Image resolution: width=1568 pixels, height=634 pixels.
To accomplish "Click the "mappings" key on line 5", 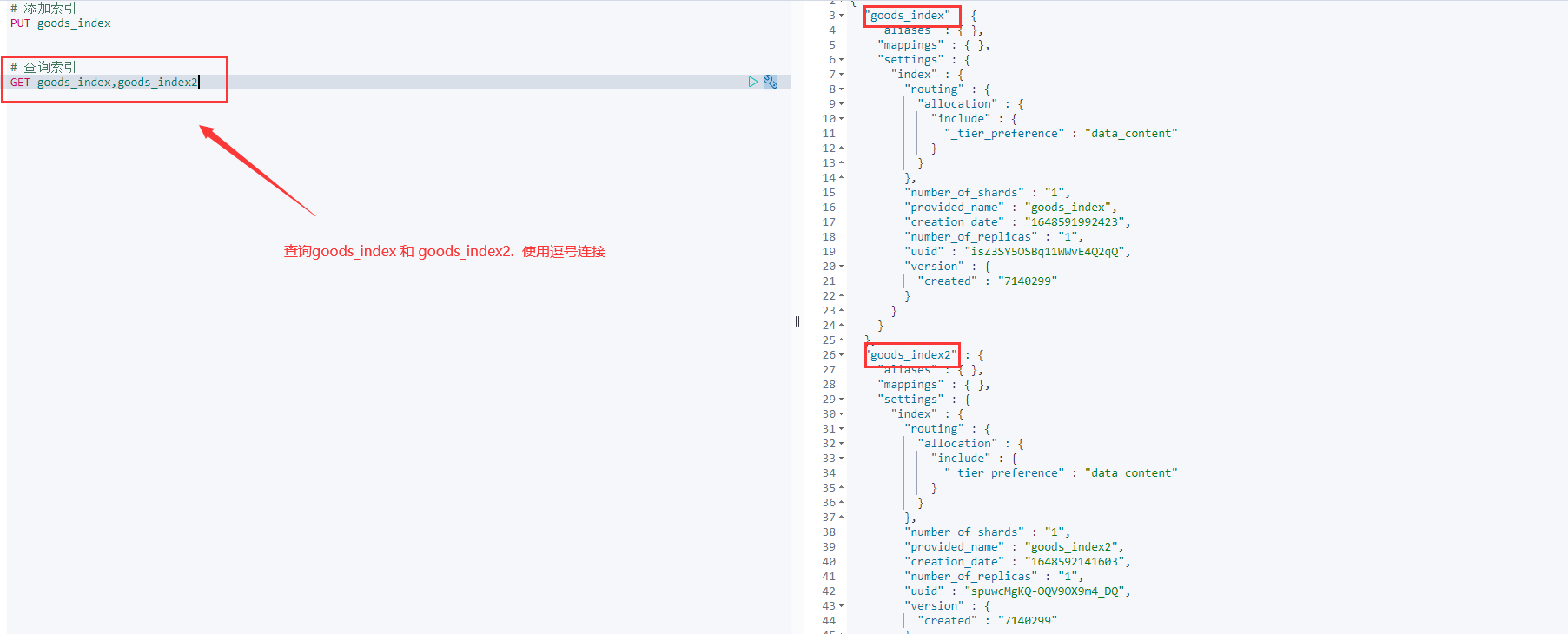I will click(x=910, y=45).
